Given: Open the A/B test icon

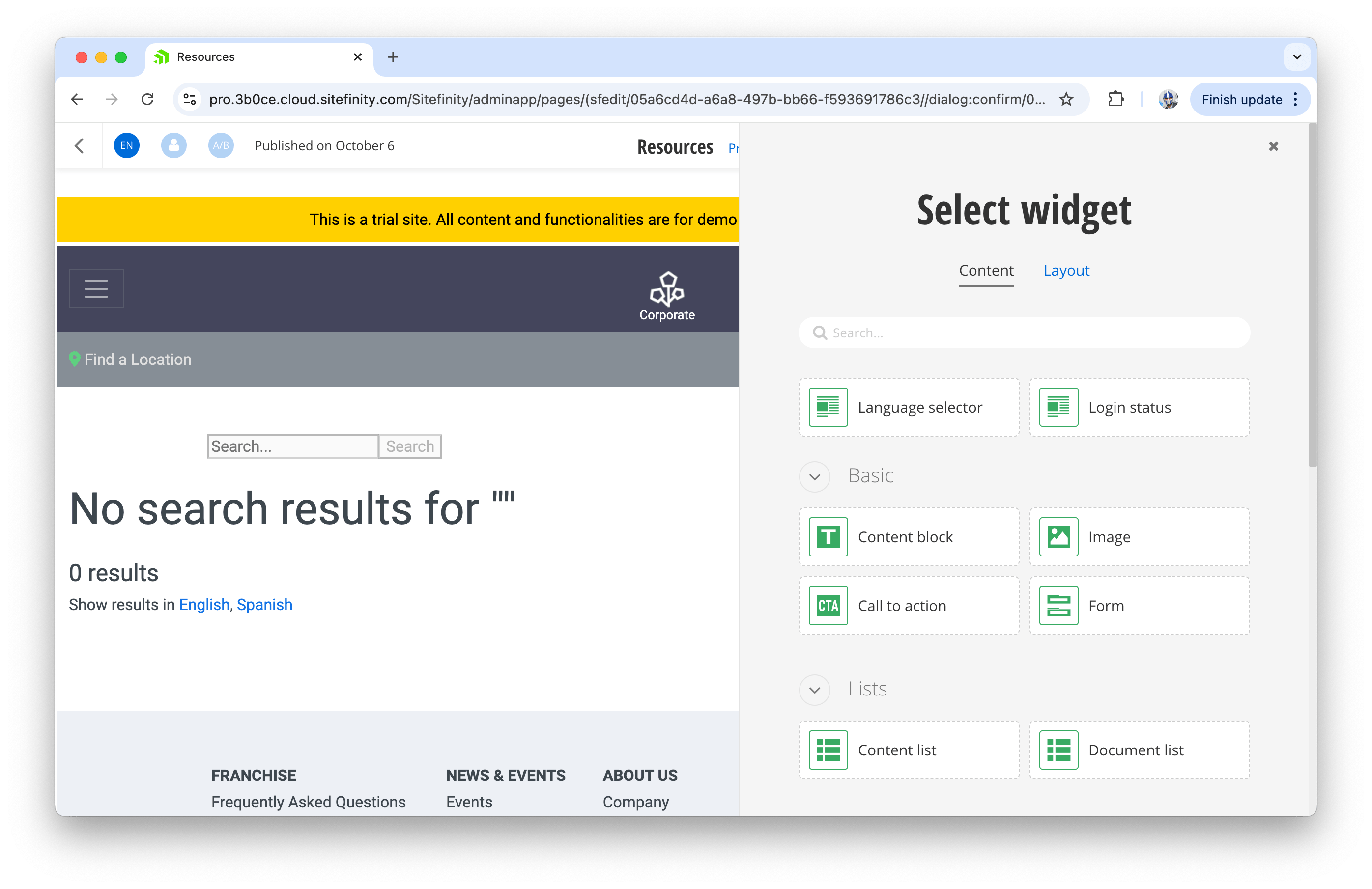Looking at the screenshot, I should [x=221, y=146].
